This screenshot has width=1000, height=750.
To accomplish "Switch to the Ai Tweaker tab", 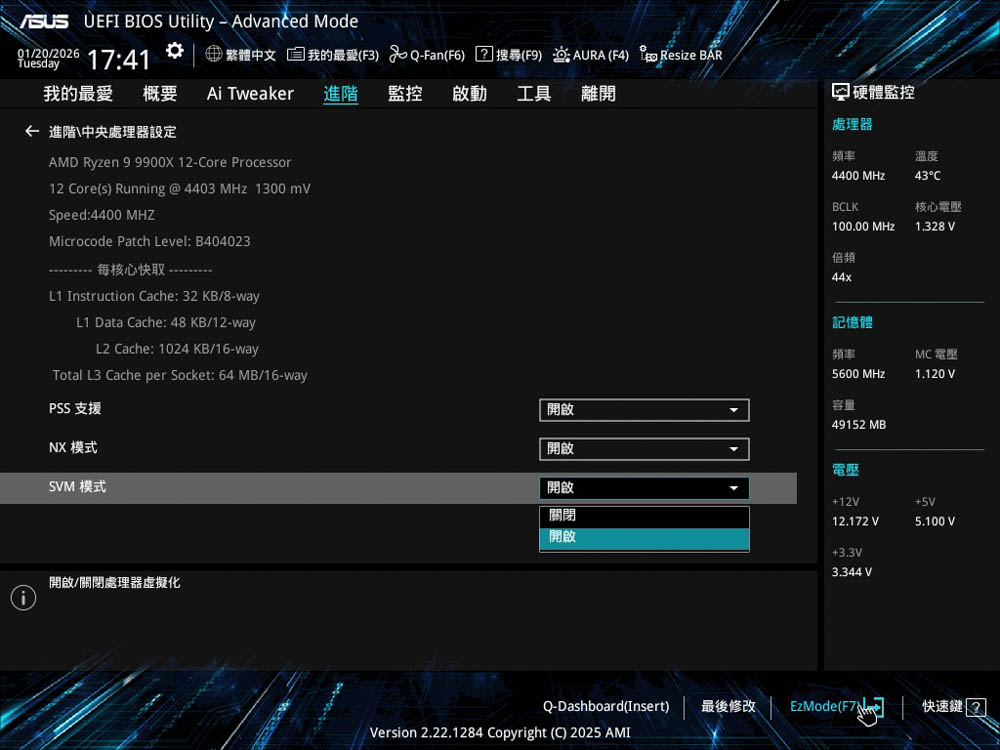I will click(x=250, y=94).
